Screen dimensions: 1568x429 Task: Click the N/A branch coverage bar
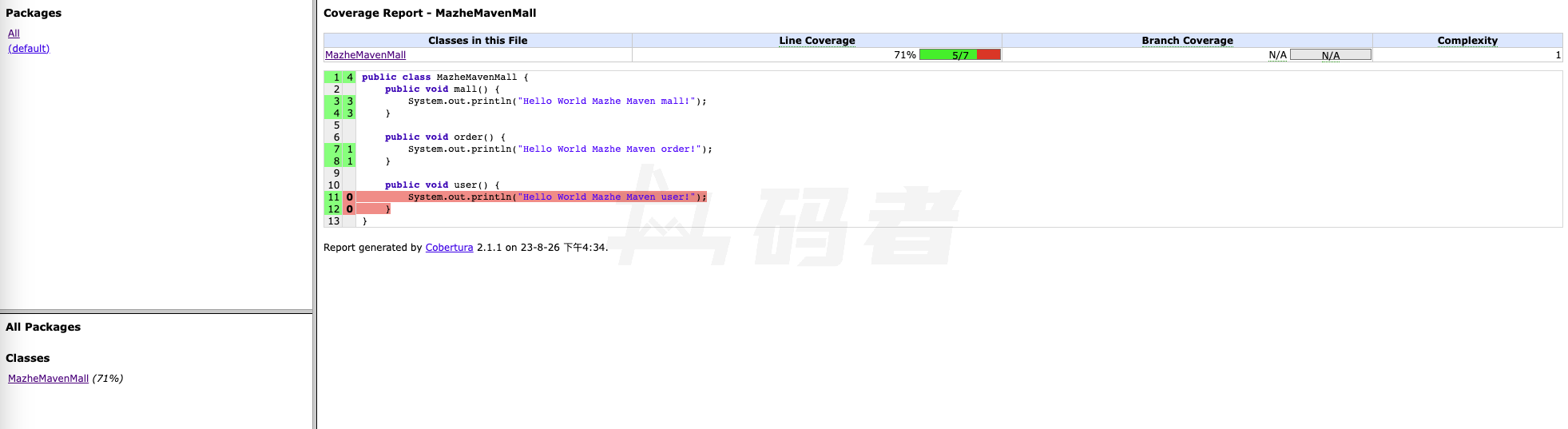(1330, 55)
